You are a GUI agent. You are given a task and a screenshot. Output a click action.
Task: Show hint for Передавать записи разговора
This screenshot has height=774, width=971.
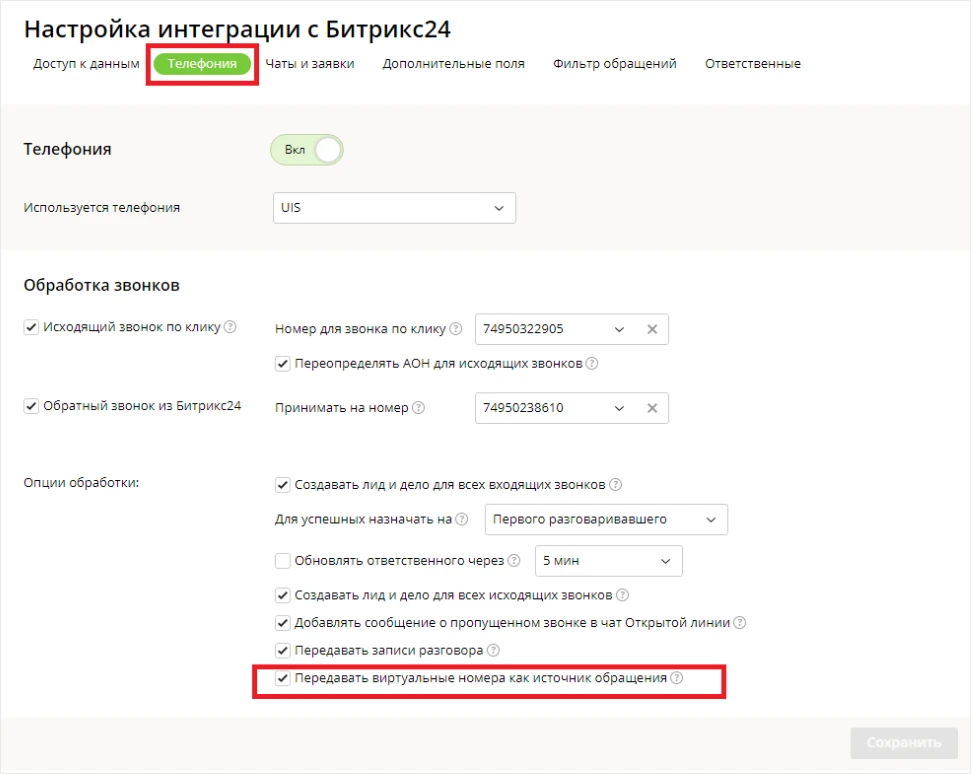coord(493,650)
